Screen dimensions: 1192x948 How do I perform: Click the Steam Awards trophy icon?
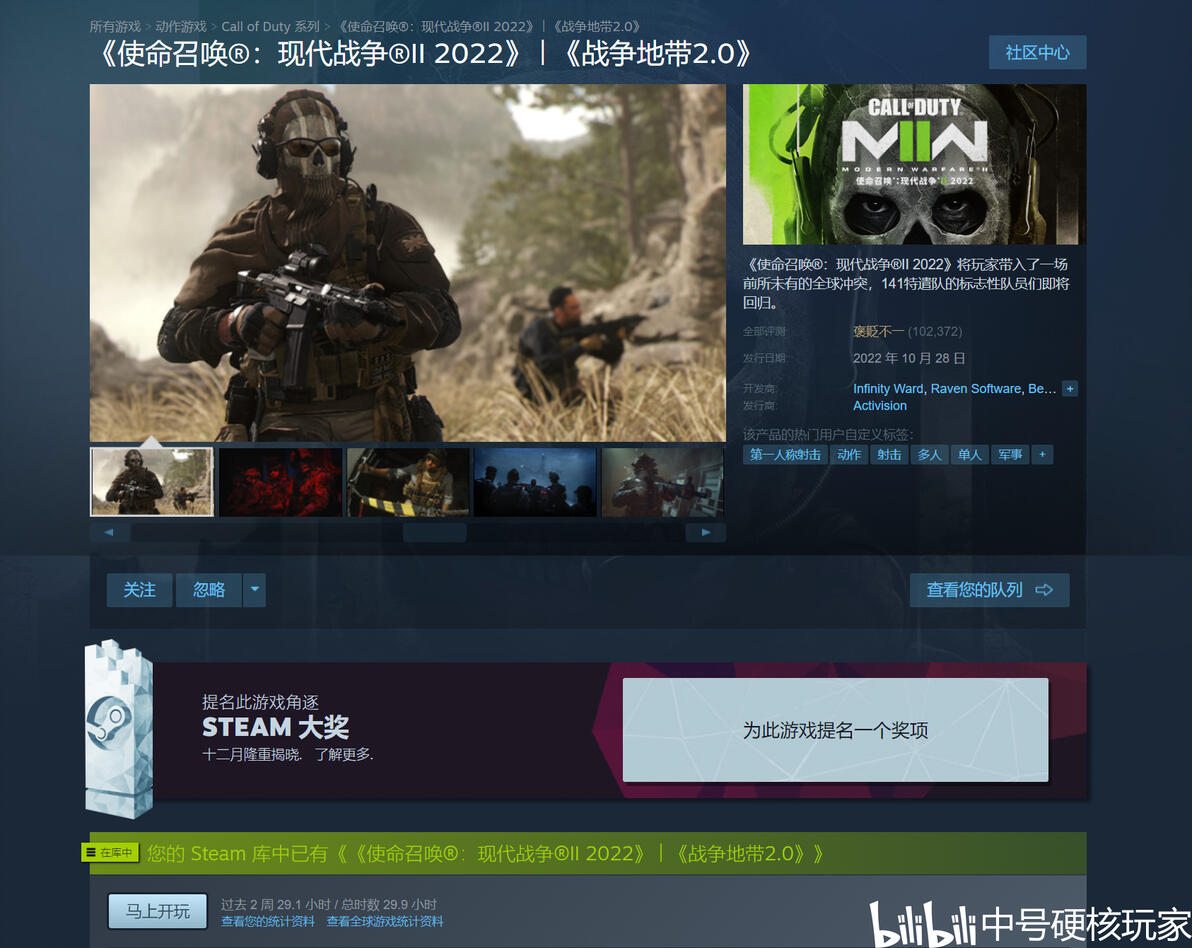click(x=119, y=728)
